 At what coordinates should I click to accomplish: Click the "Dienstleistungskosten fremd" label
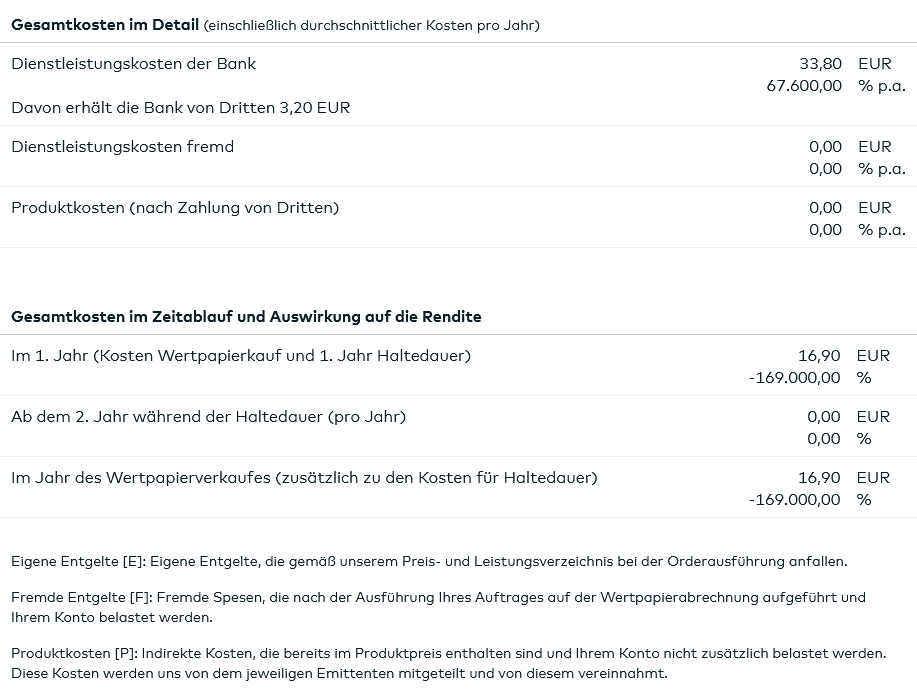pos(122,147)
